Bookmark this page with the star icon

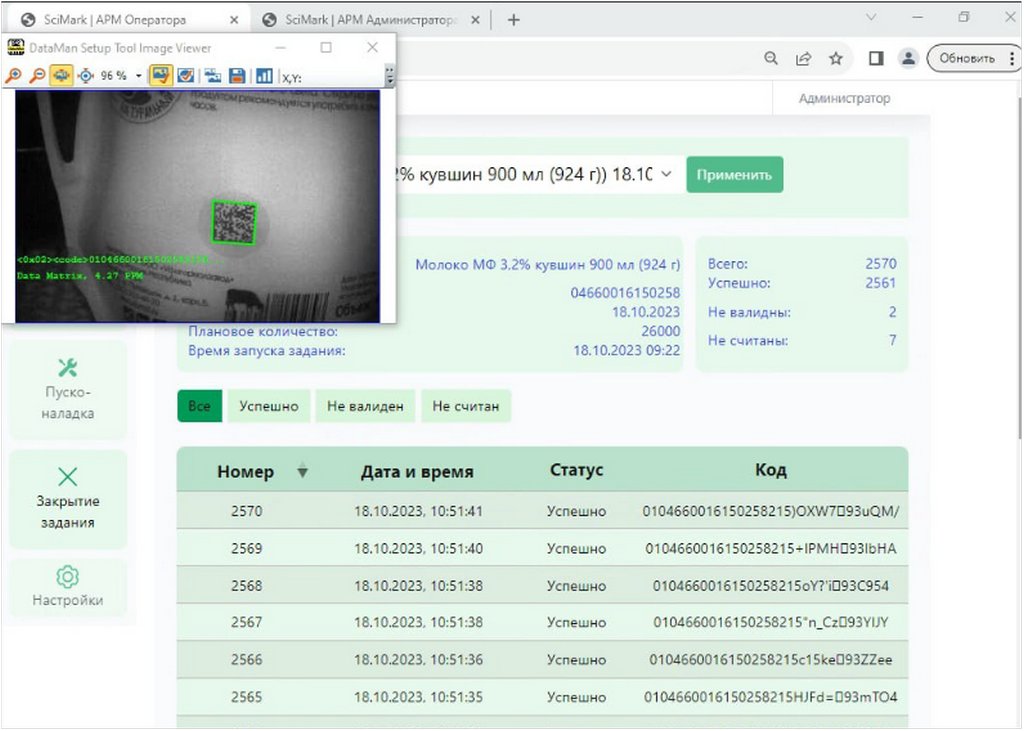[836, 59]
